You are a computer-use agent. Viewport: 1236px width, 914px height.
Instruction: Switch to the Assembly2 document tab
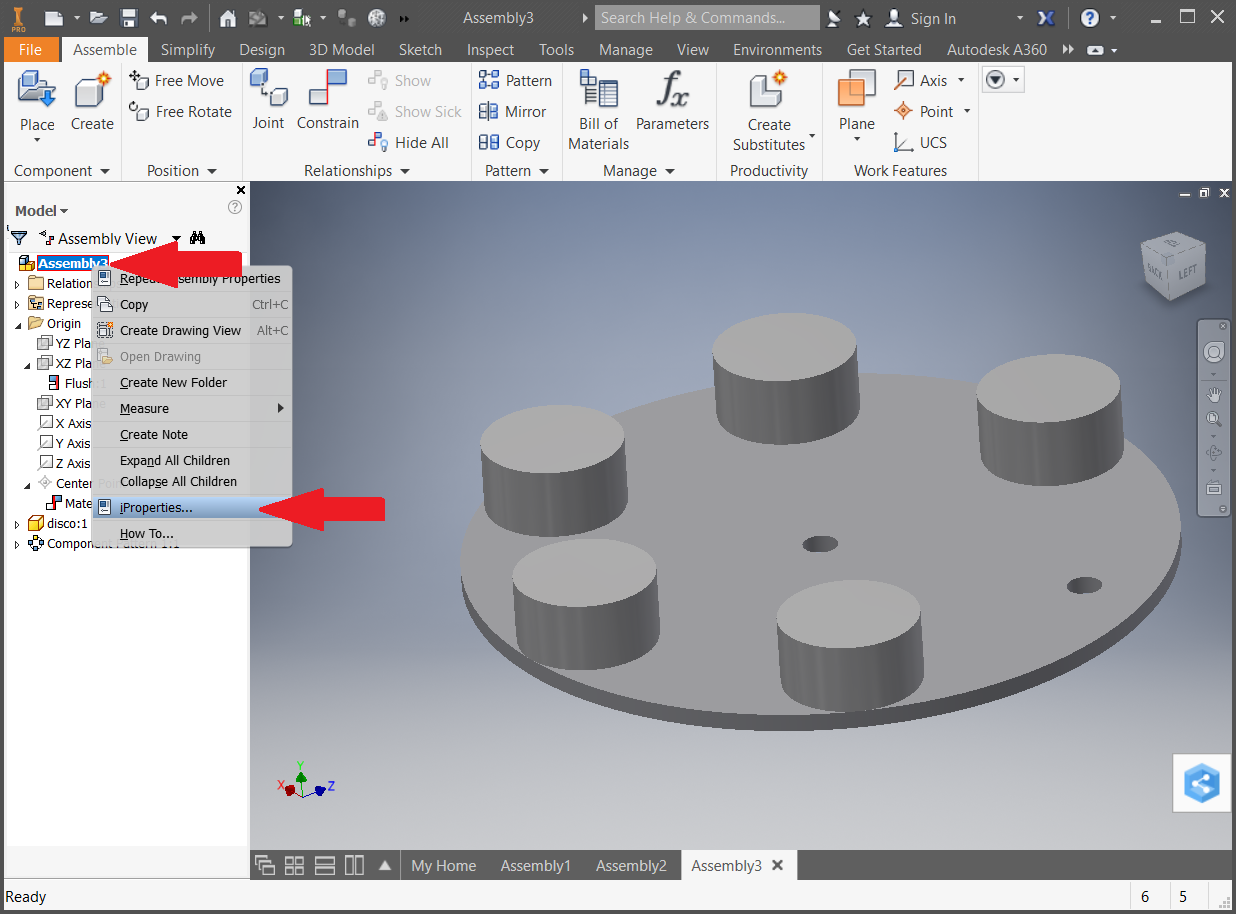[631, 866]
